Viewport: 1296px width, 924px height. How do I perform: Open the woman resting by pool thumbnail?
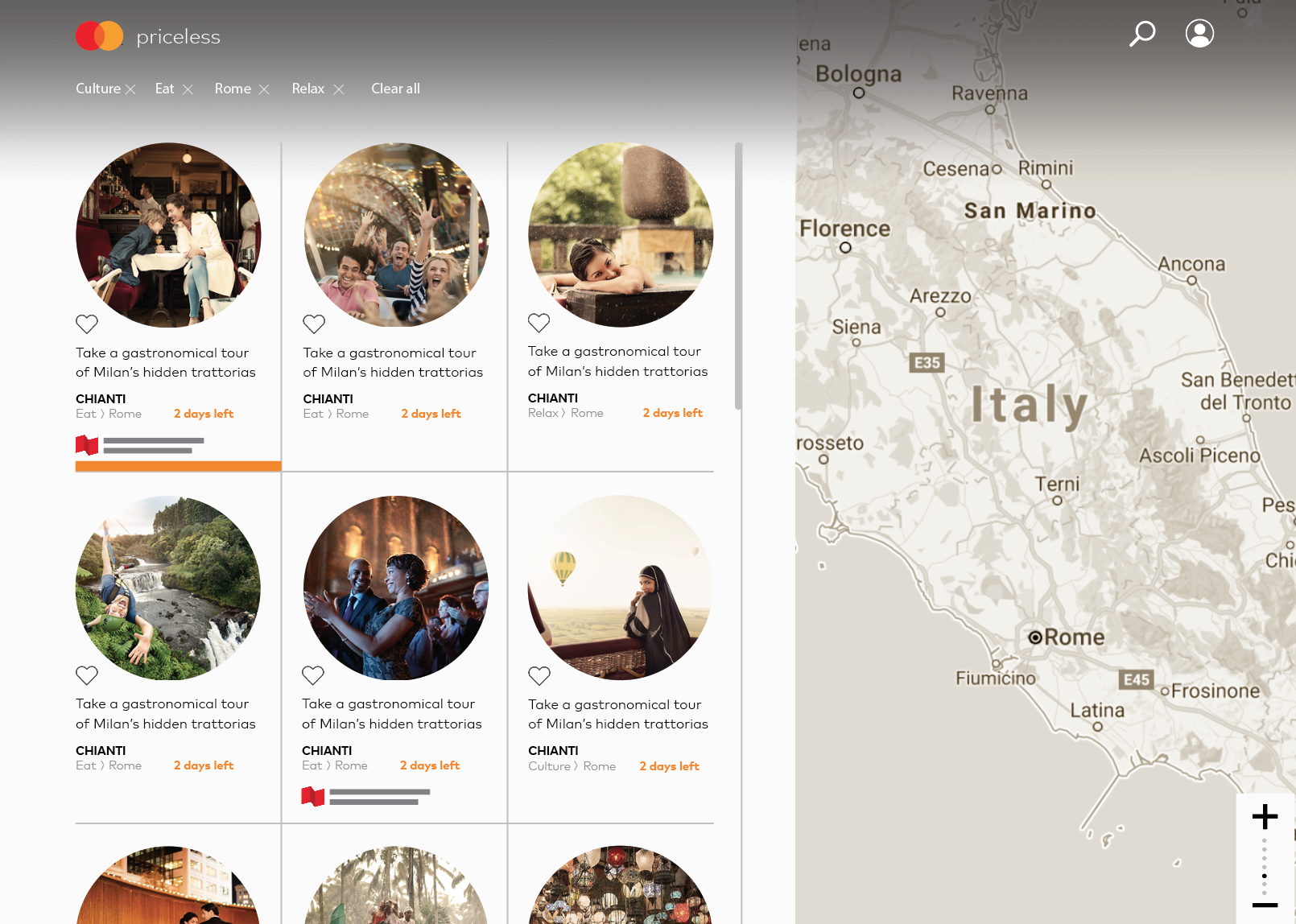point(621,235)
